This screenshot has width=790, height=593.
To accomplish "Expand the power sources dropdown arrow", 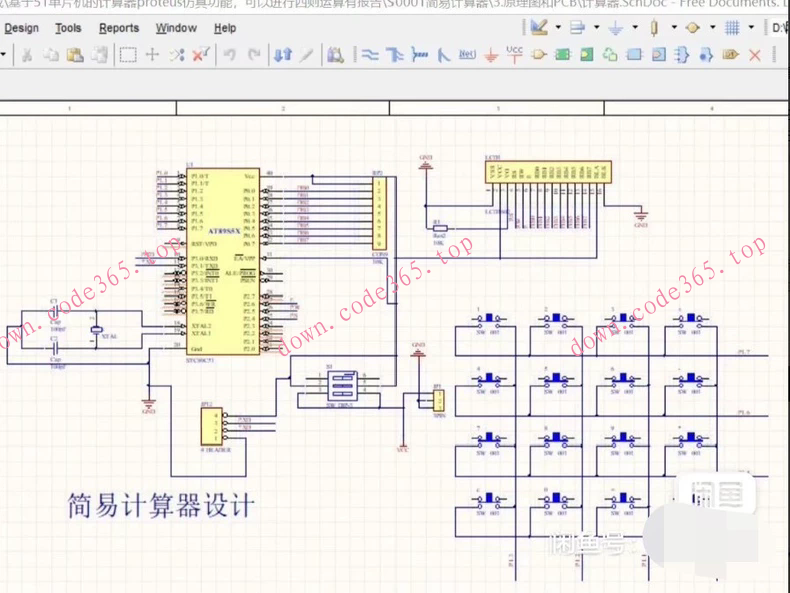I will coord(634,28).
